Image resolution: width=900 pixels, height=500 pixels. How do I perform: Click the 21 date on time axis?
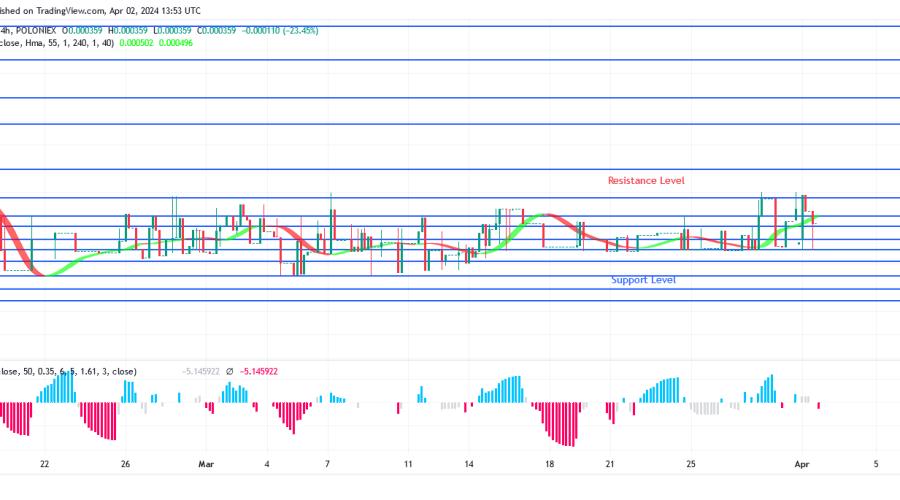click(609, 464)
